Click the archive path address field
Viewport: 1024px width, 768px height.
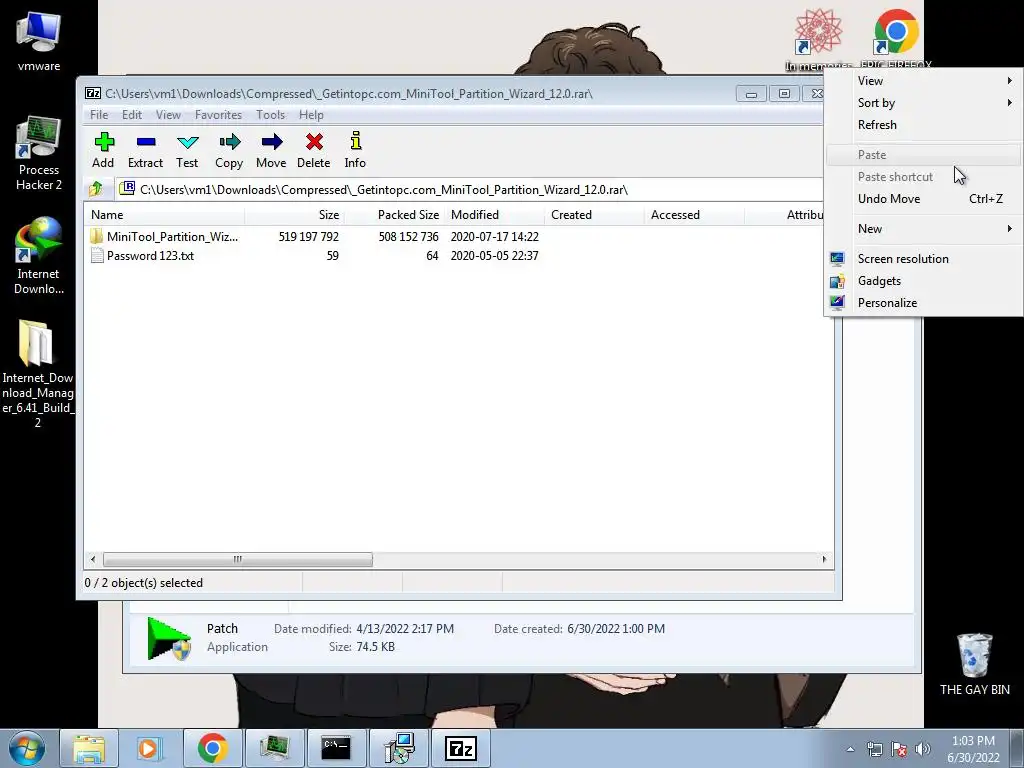[x=469, y=189]
